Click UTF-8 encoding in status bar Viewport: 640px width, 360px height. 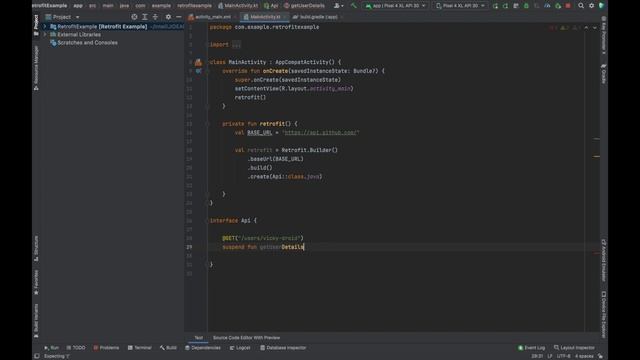pos(564,356)
